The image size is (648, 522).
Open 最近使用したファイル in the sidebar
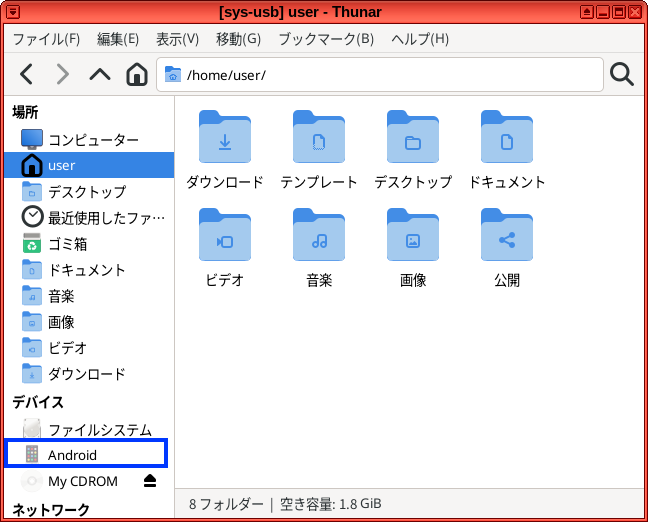pos(89,217)
